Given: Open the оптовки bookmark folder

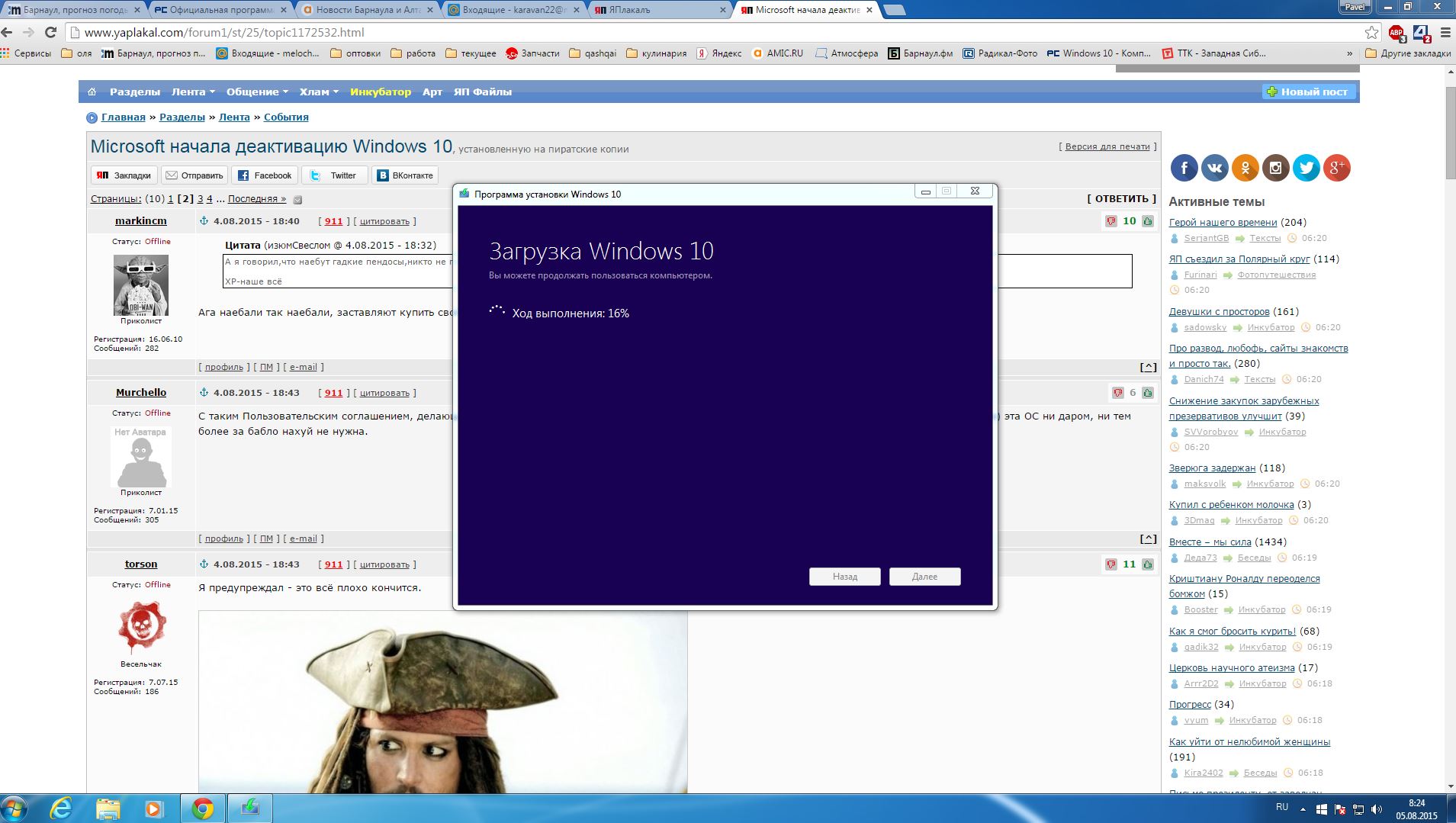Looking at the screenshot, I should click(355, 53).
